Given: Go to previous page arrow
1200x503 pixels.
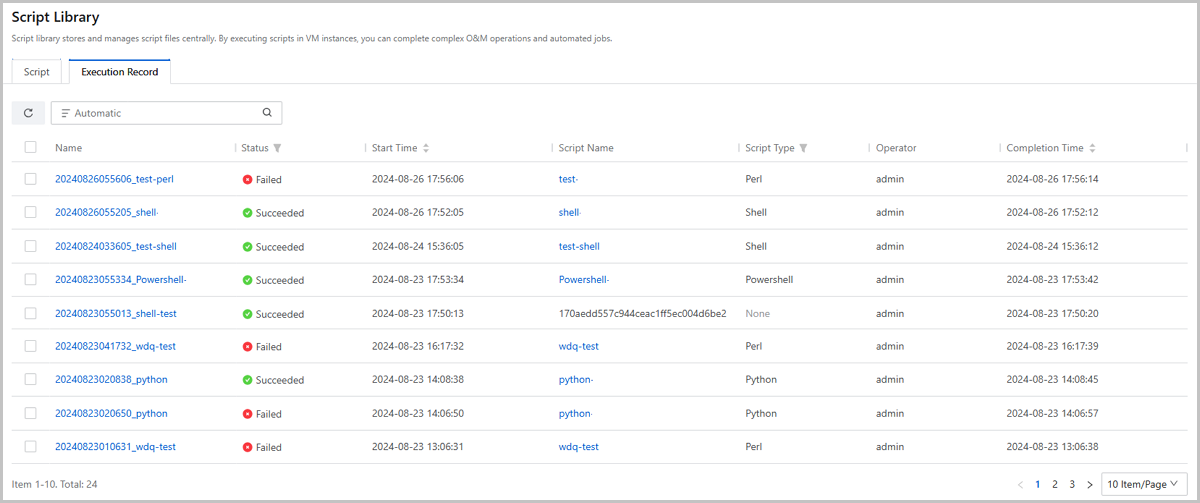Looking at the screenshot, I should coord(1020,484).
